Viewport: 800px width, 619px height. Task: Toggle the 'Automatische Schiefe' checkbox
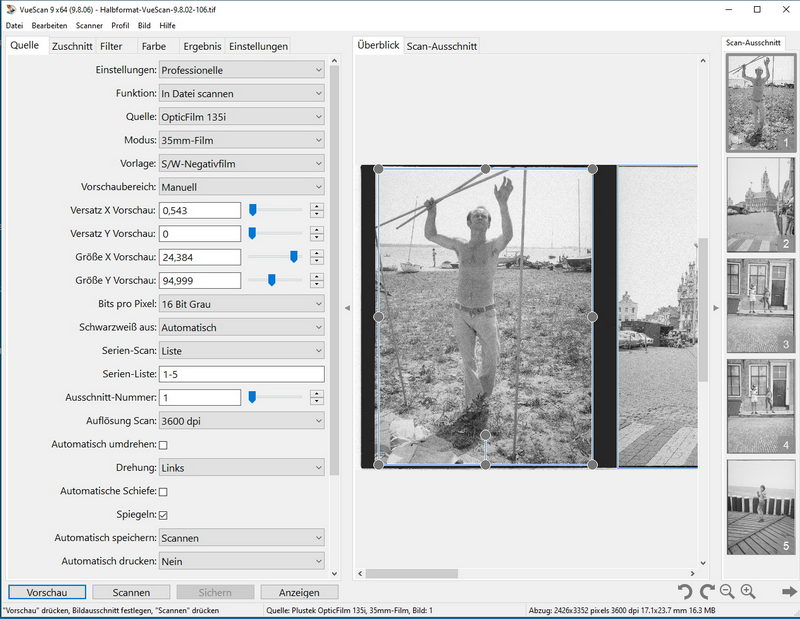click(163, 491)
